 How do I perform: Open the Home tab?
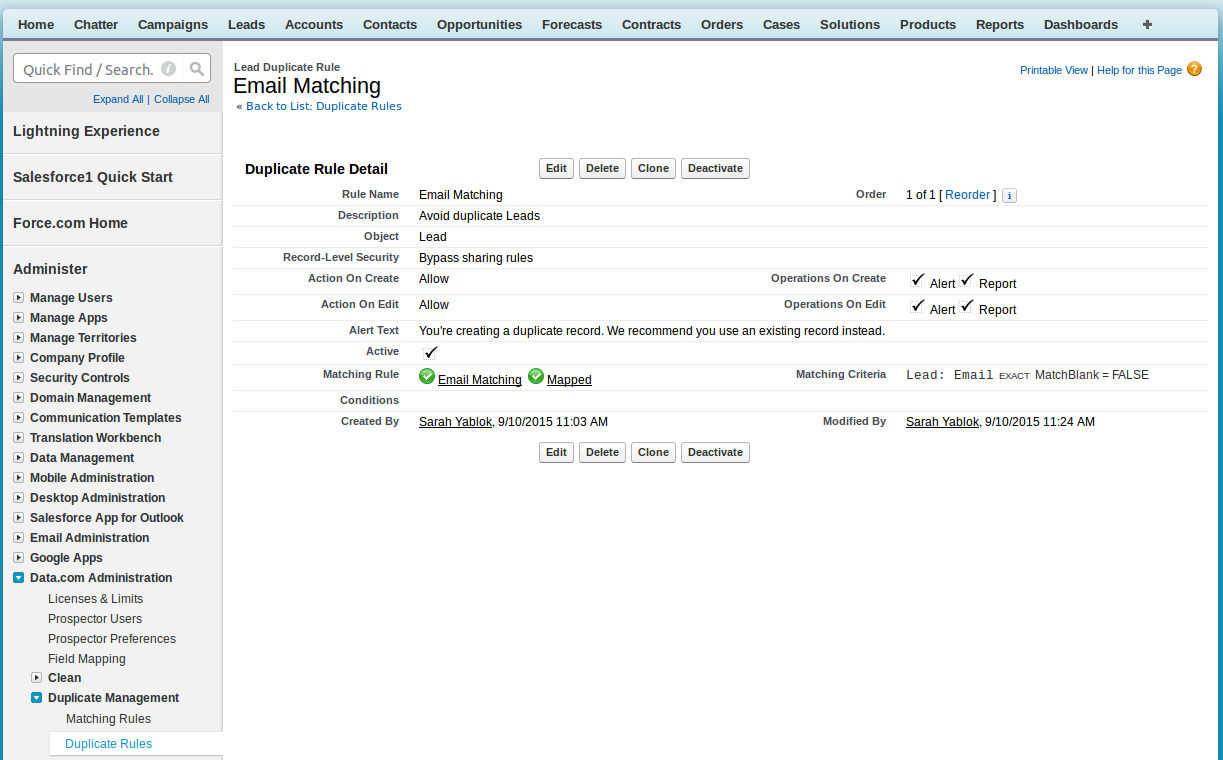[x=36, y=24]
